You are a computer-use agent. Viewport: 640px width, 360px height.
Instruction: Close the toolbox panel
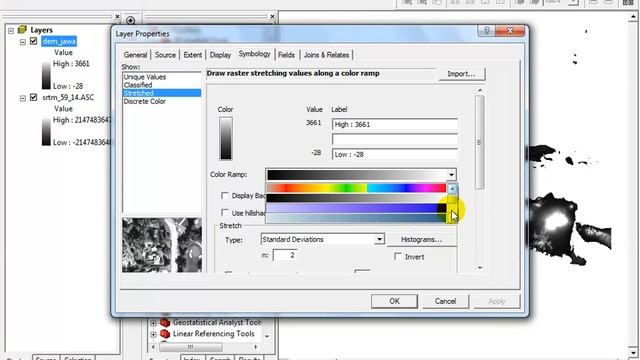tap(272, 17)
